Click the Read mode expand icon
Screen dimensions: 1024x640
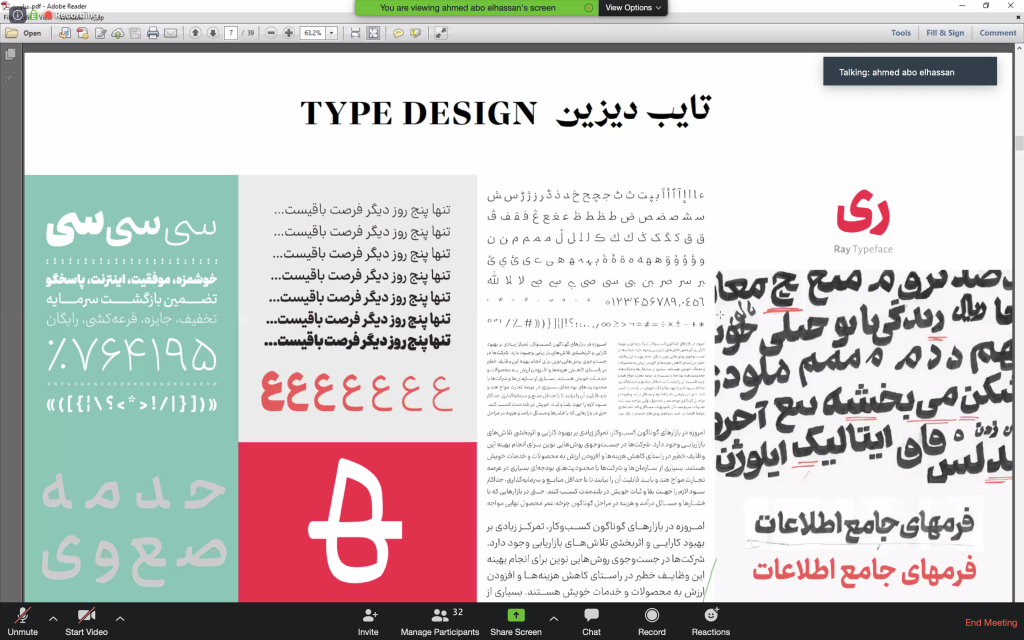(441, 33)
